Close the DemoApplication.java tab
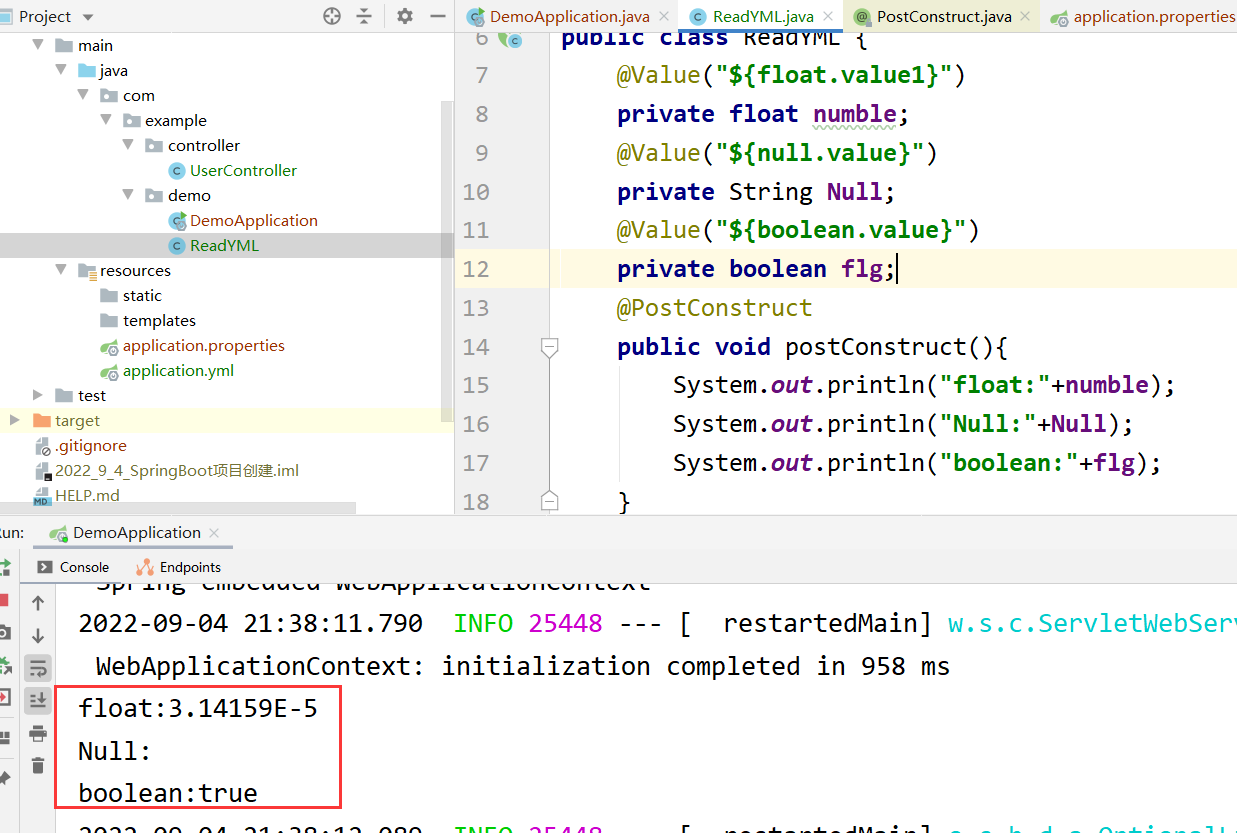Viewport: 1237px width, 833px height. (x=664, y=17)
